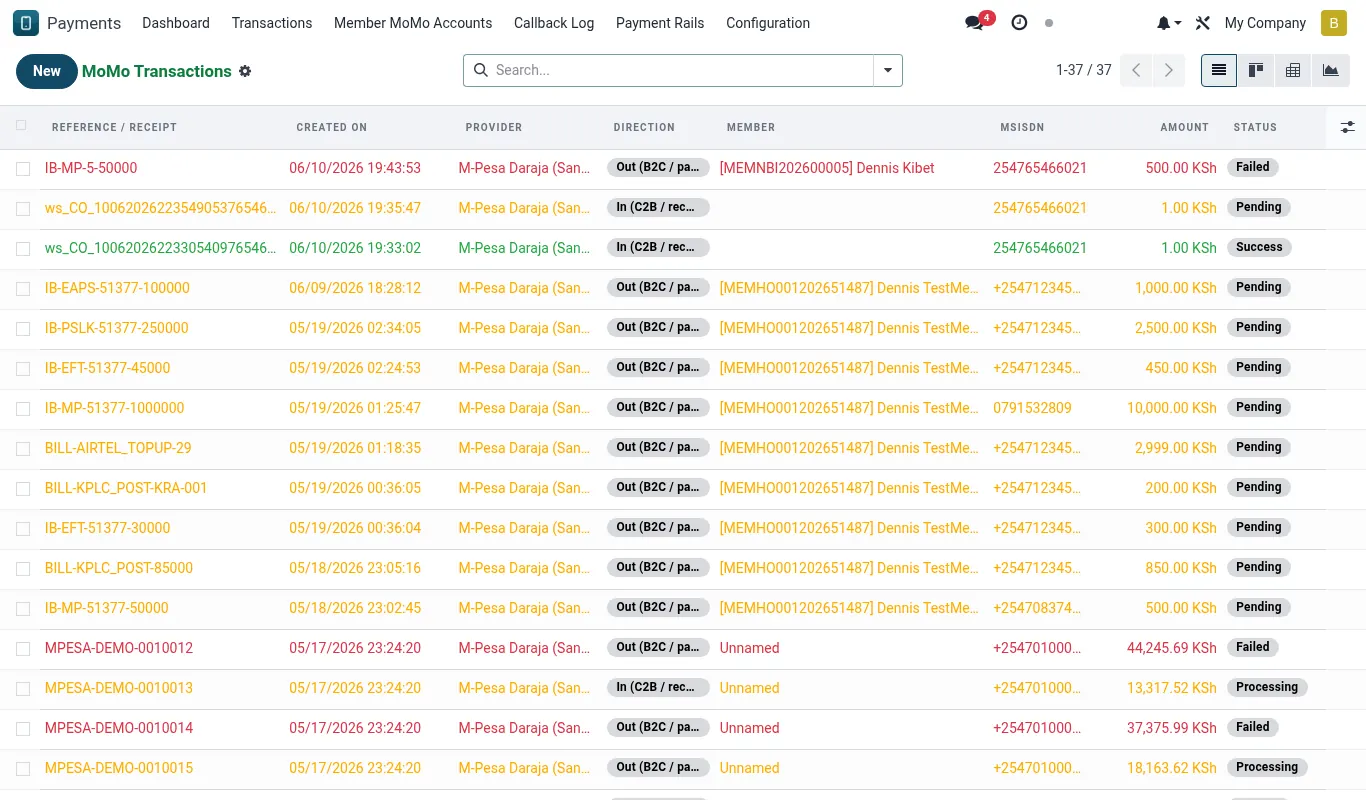Viewport: 1366px width, 800px height.
Task: Switch to kanban view
Action: (x=1256, y=70)
